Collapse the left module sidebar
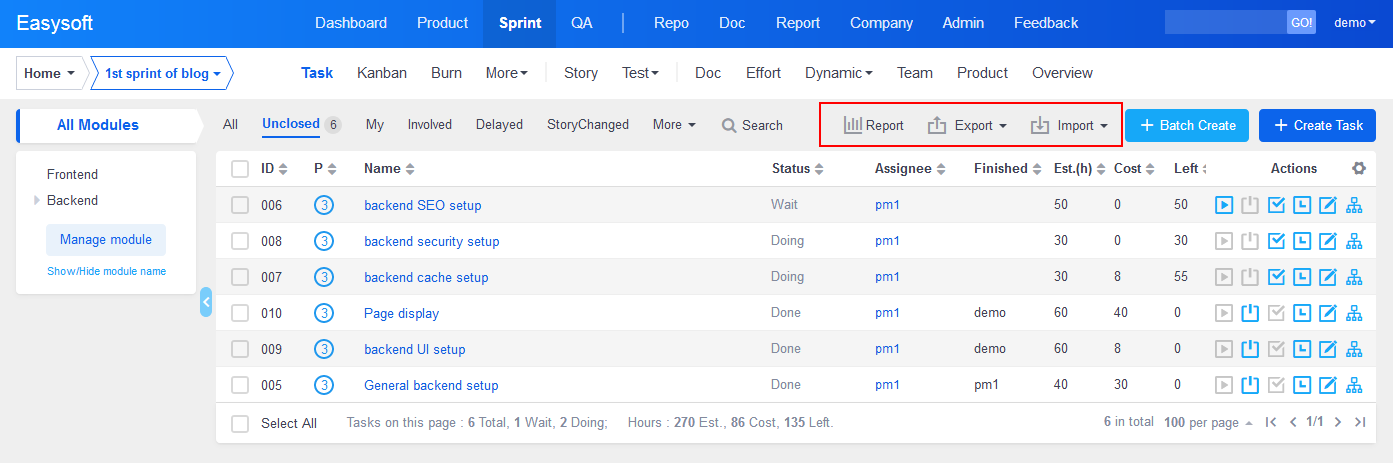 click(x=206, y=301)
